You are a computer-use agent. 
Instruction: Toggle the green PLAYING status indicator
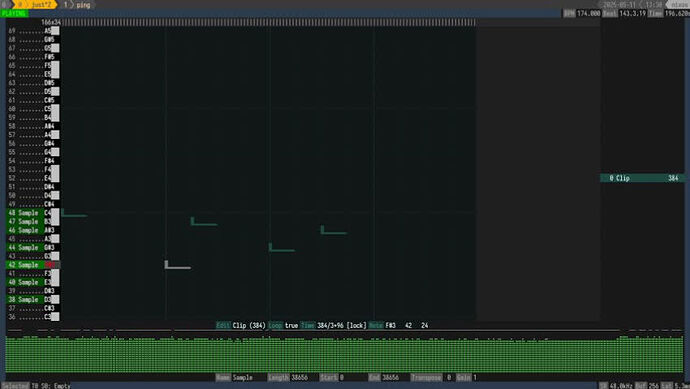(14, 14)
